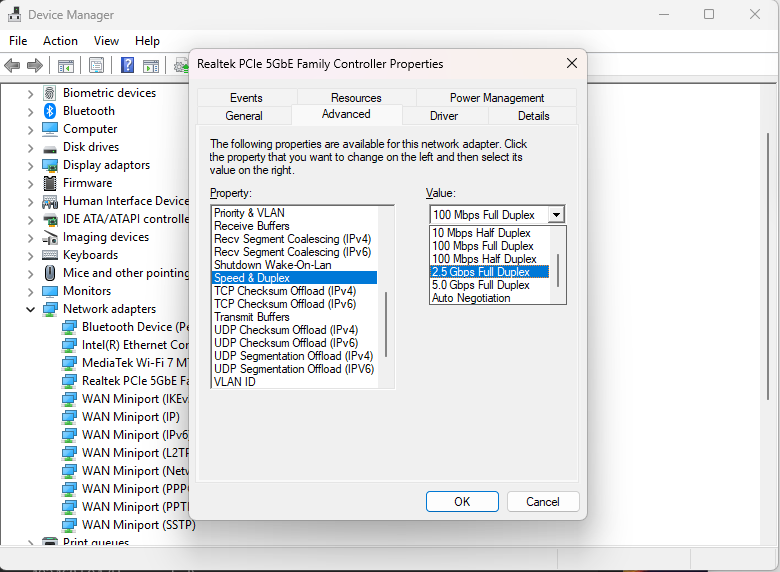780x572 pixels.
Task: Expand the Imaging devices node
Action: point(30,238)
